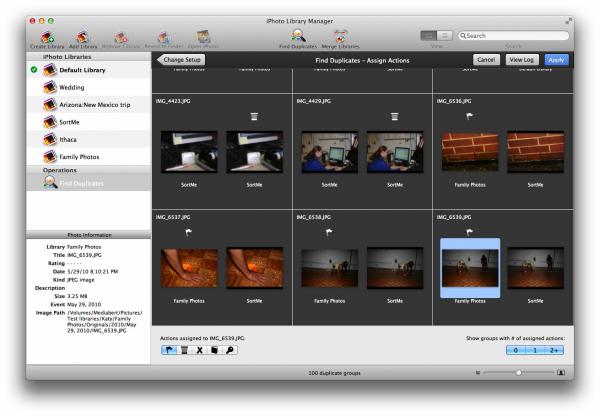The width and height of the screenshot is (600, 416).
Task: Click the '100 duplicate groups' status text
Action: click(x=334, y=373)
